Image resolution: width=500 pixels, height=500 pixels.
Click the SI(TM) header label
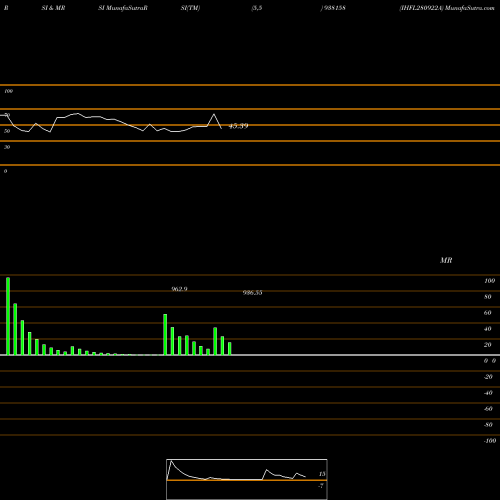pyautogui.click(x=190, y=8)
